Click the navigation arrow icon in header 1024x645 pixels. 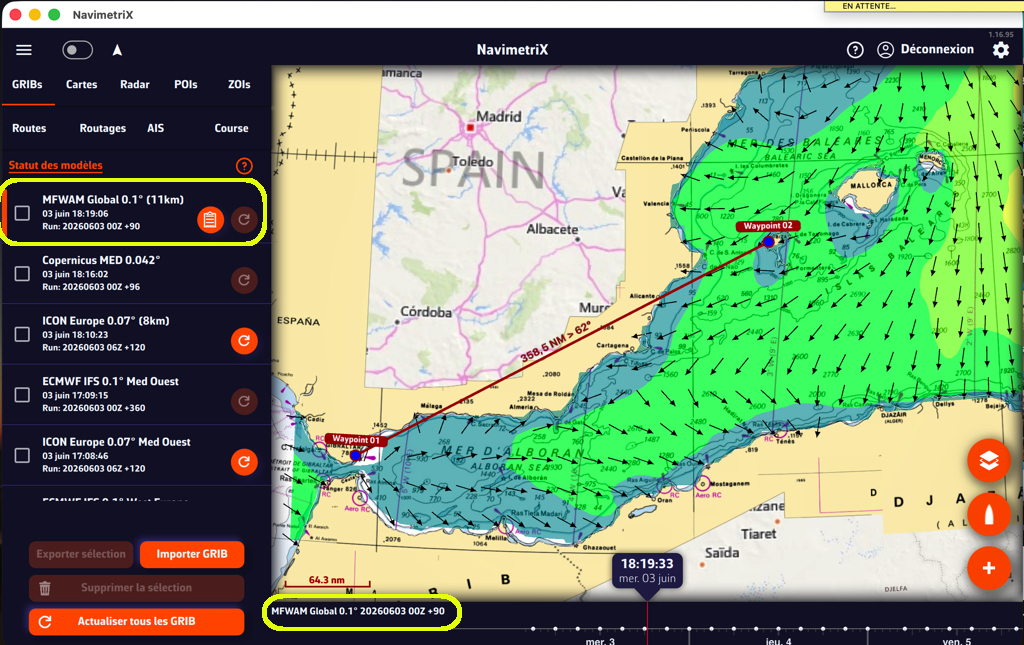click(x=117, y=50)
